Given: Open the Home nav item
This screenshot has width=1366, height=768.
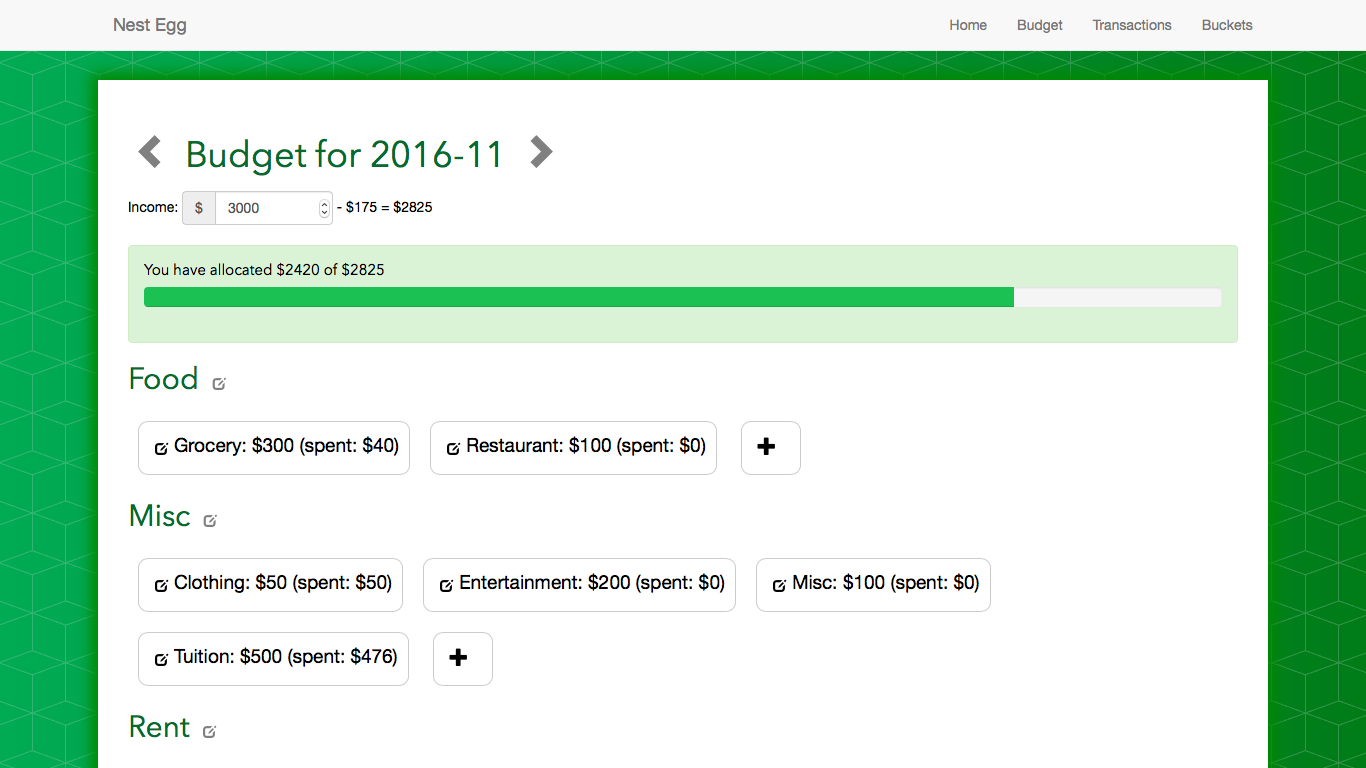Looking at the screenshot, I should [968, 25].
